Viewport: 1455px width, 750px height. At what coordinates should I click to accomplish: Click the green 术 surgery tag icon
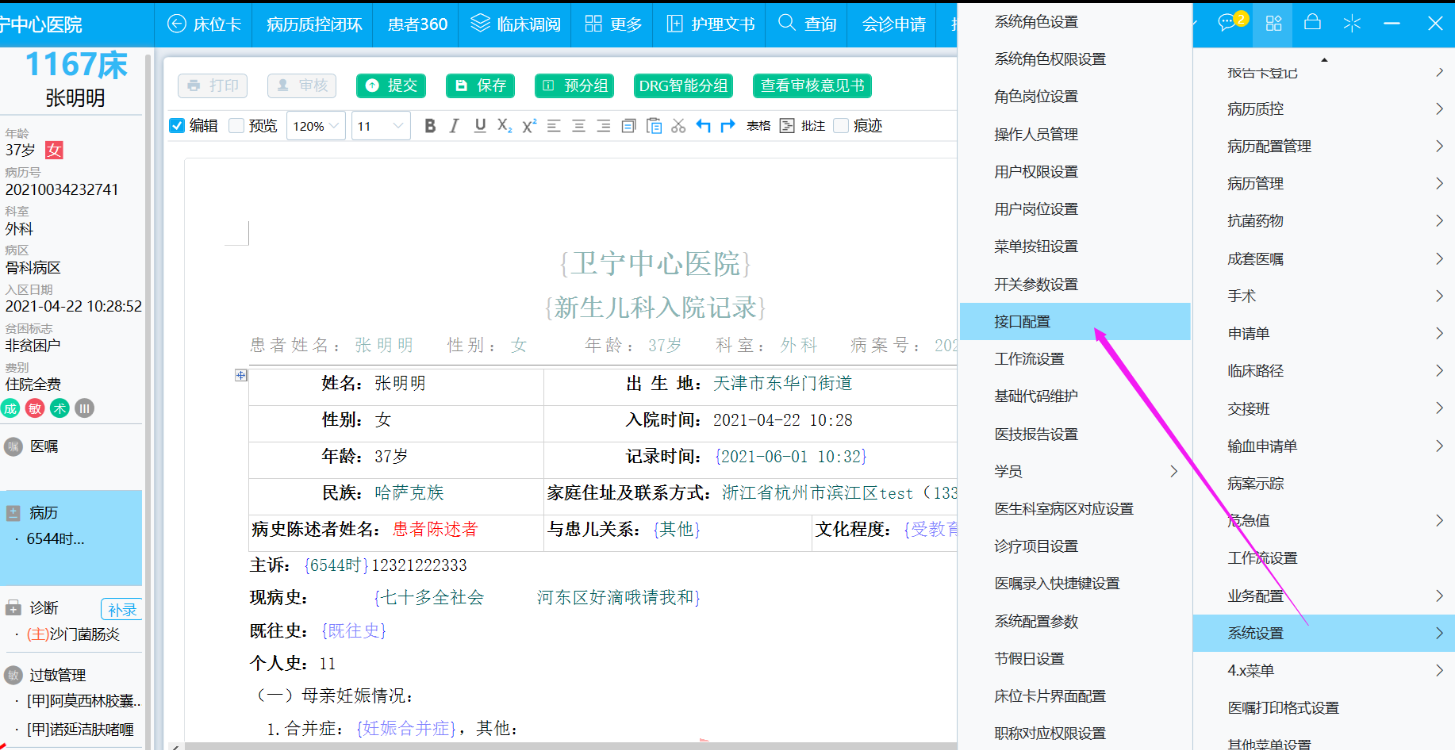pos(60,407)
